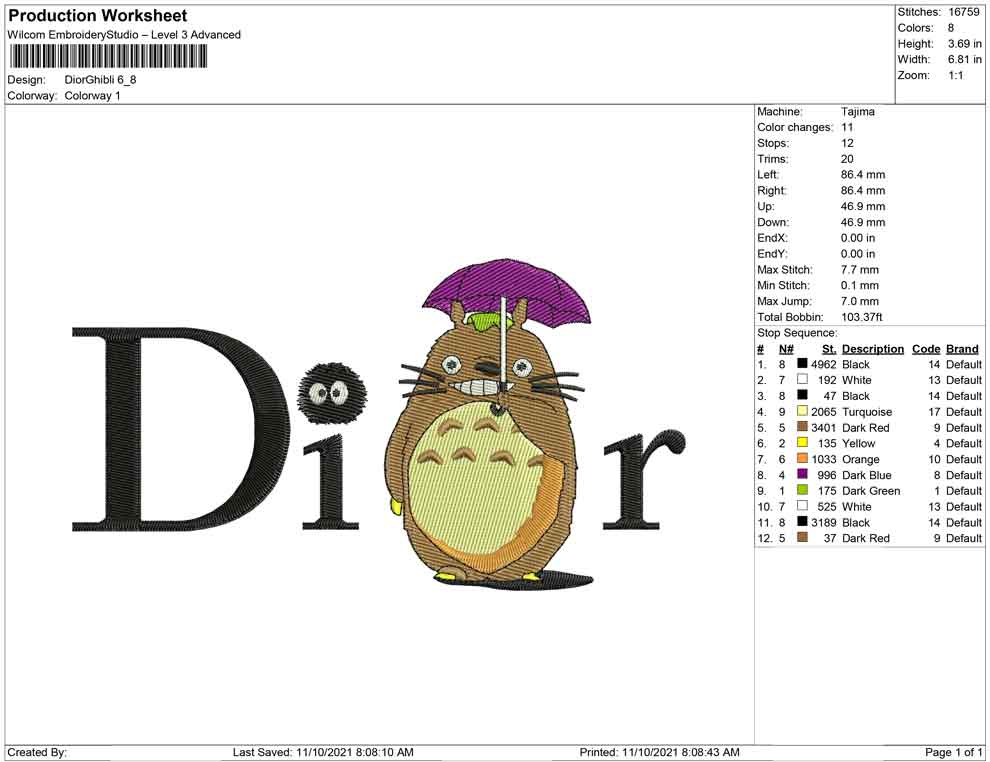Click the 'Stop Sequence:' label
Image resolution: width=990 pixels, height=762 pixels.
[x=797, y=333]
